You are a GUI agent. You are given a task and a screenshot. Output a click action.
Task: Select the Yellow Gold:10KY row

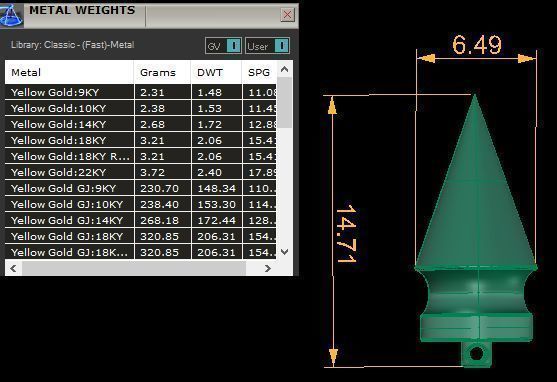click(x=141, y=108)
